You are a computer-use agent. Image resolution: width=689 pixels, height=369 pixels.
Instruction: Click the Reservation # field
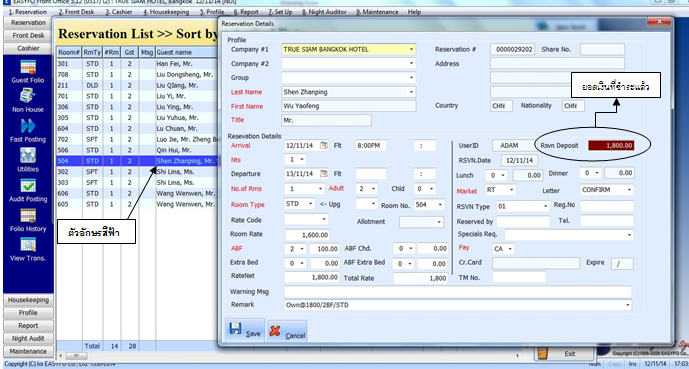click(512, 50)
